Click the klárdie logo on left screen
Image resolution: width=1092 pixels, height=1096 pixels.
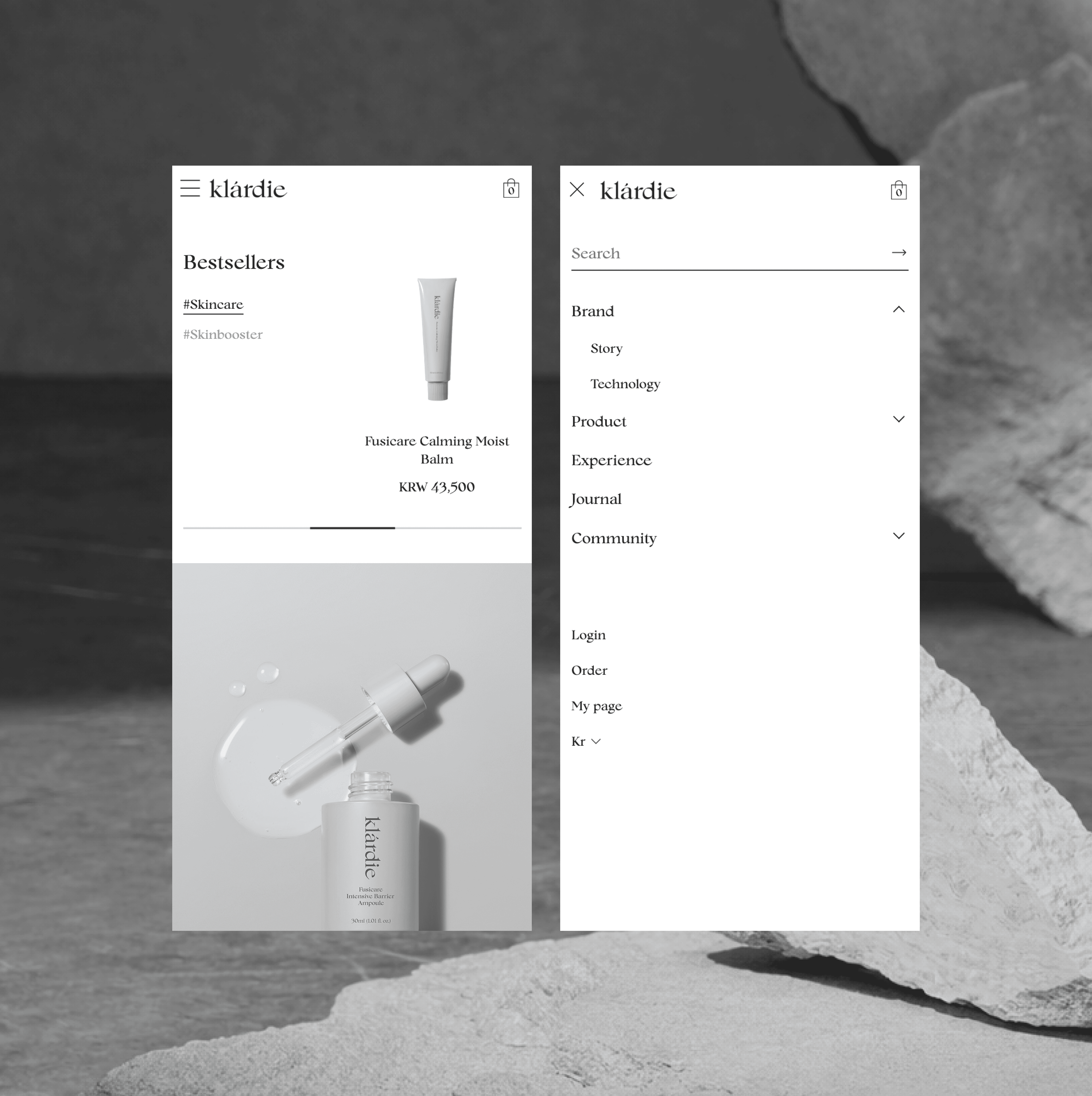coord(248,189)
